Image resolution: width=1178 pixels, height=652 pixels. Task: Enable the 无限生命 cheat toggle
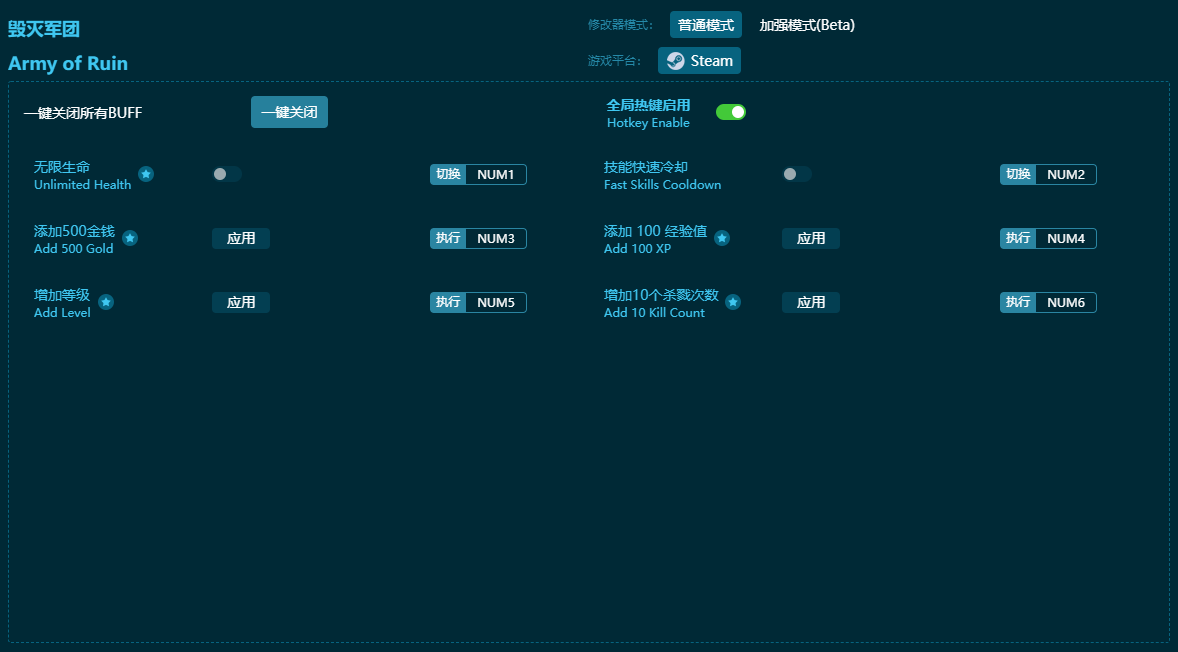pyautogui.click(x=226, y=174)
